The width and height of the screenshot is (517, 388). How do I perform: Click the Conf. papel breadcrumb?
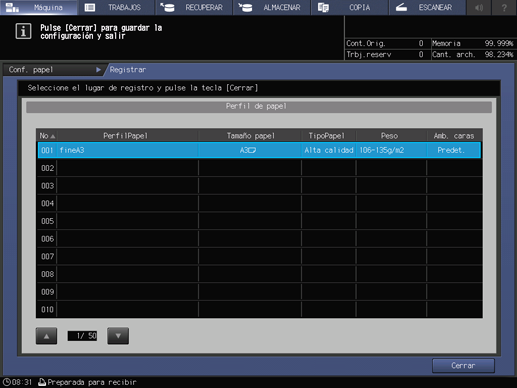pyautogui.click(x=53, y=70)
